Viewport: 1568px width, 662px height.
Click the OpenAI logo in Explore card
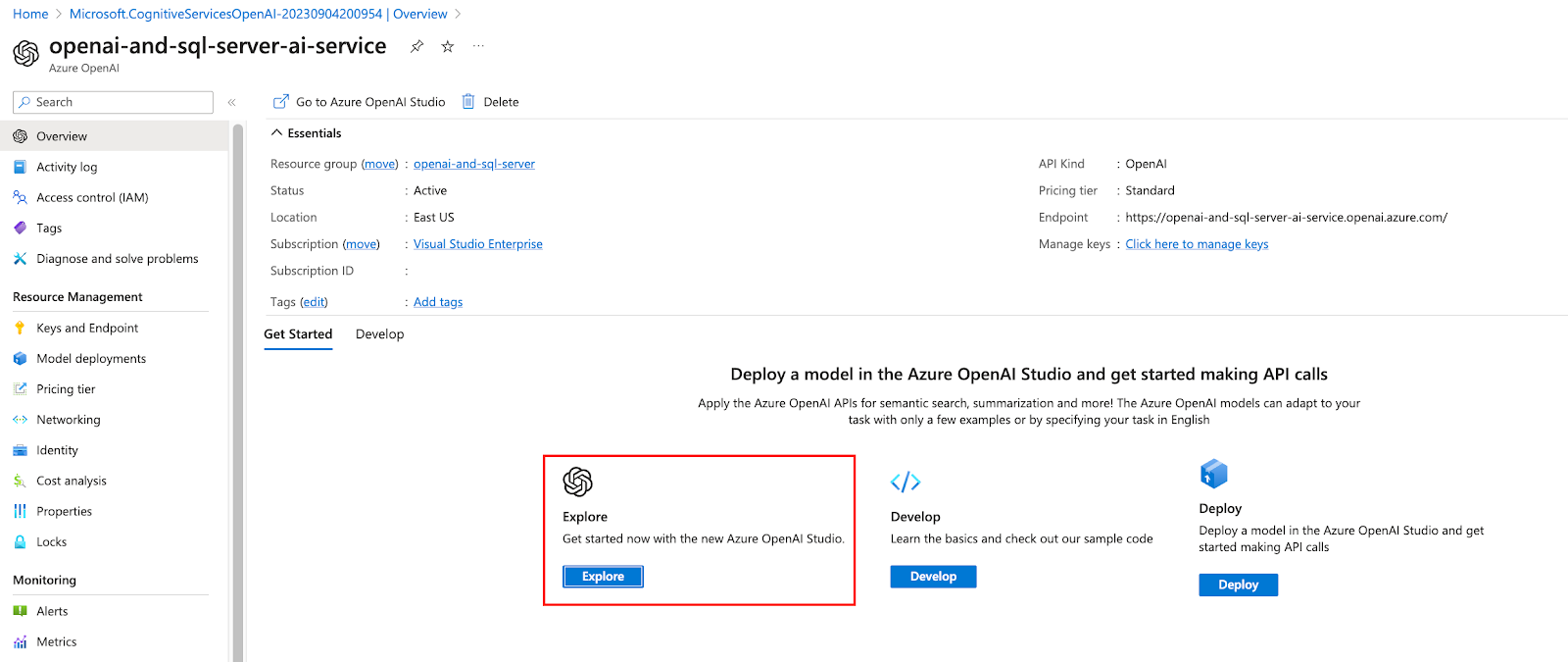click(578, 482)
